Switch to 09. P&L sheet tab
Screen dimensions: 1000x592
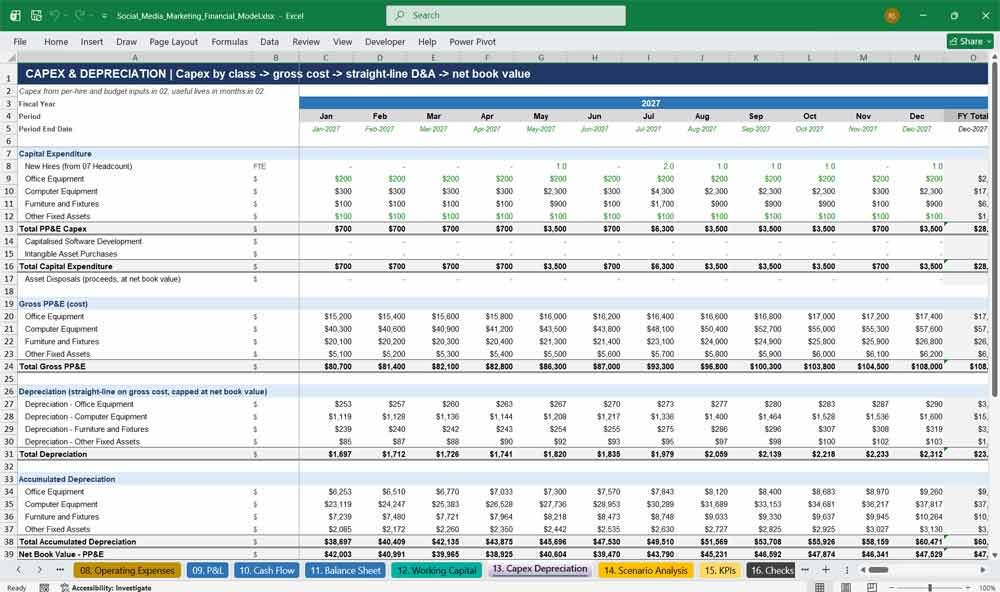(207, 570)
